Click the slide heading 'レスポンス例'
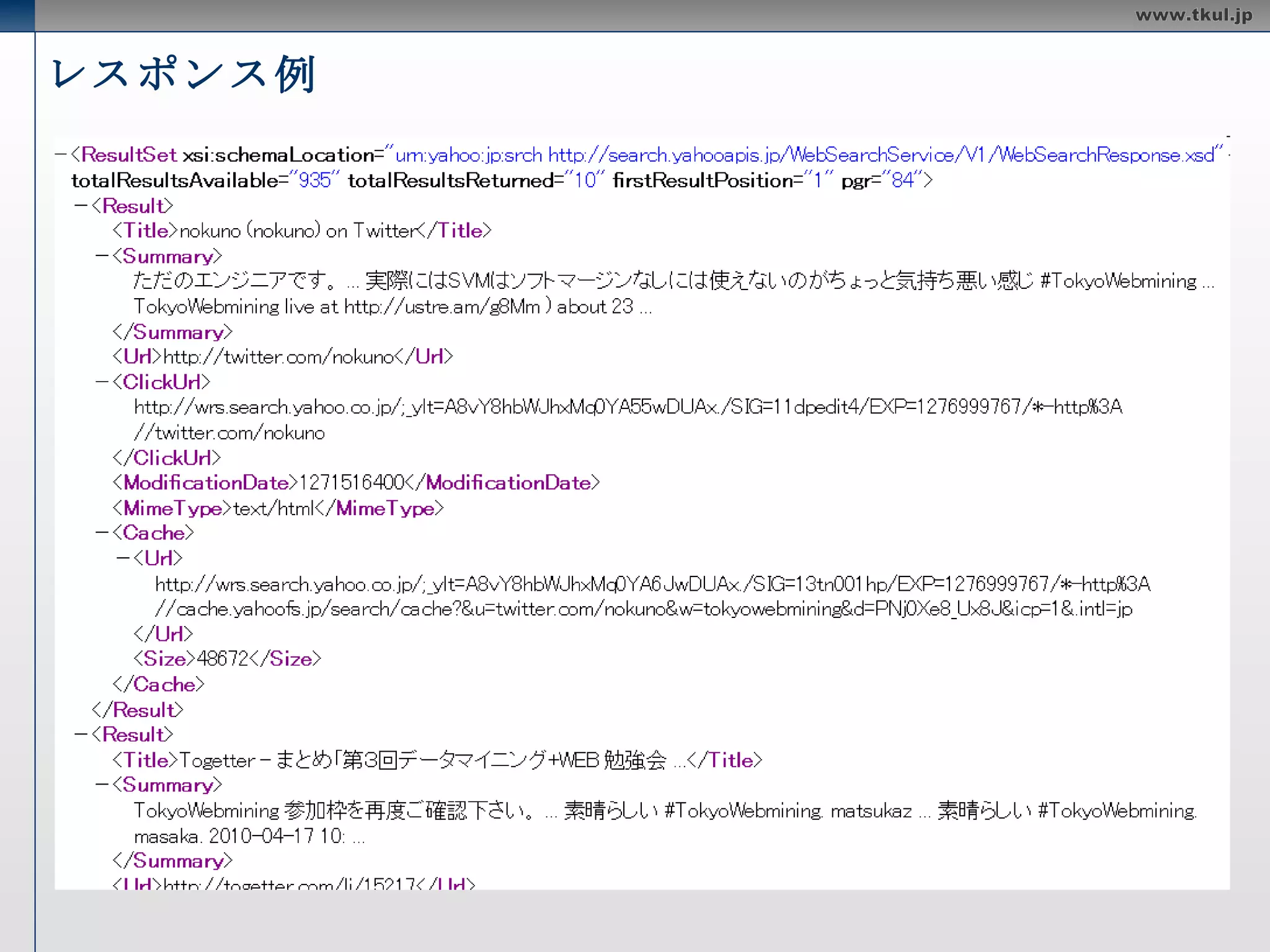The width and height of the screenshot is (1270, 952). tap(184, 74)
